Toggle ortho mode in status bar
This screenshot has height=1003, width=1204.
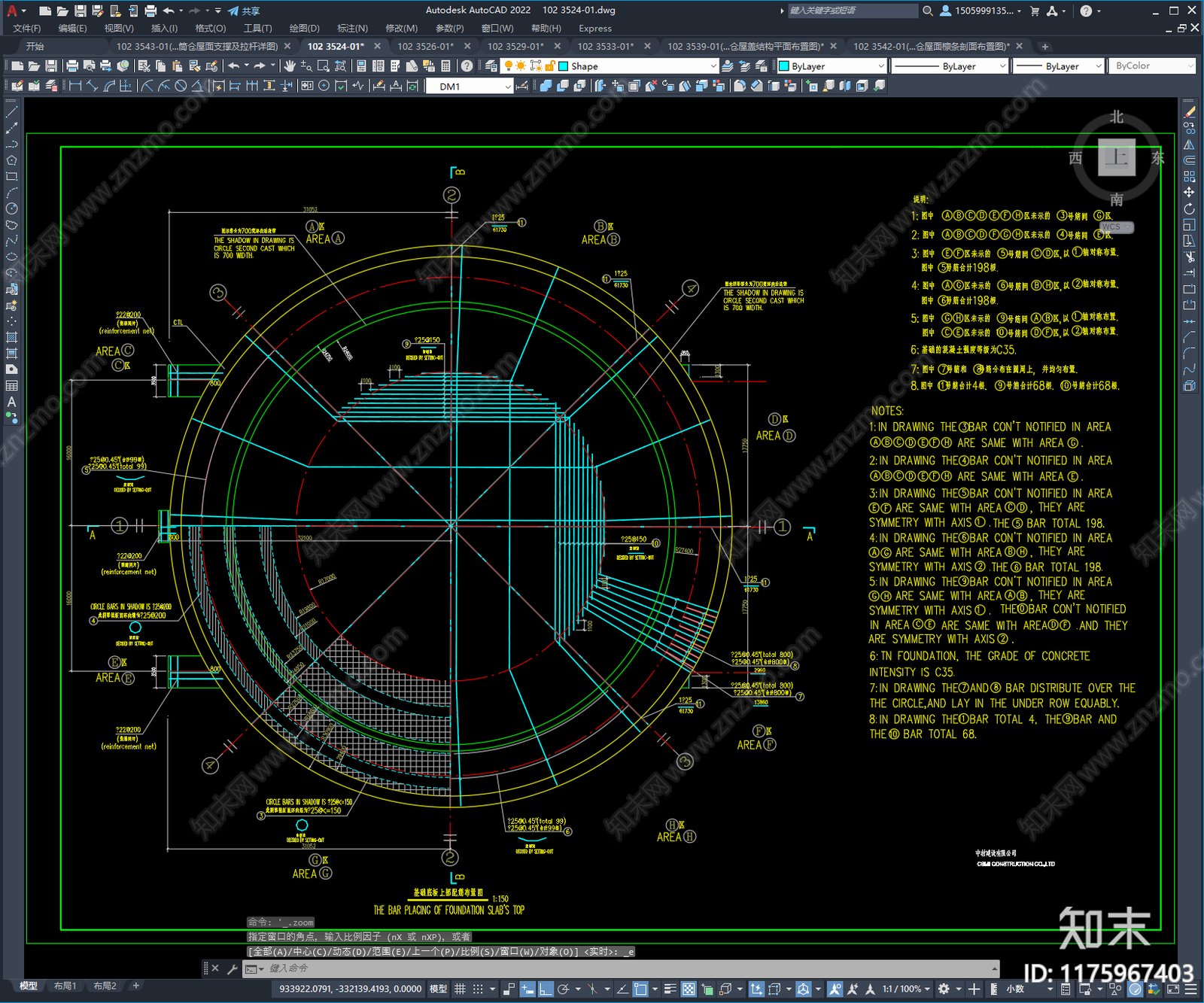[x=546, y=989]
